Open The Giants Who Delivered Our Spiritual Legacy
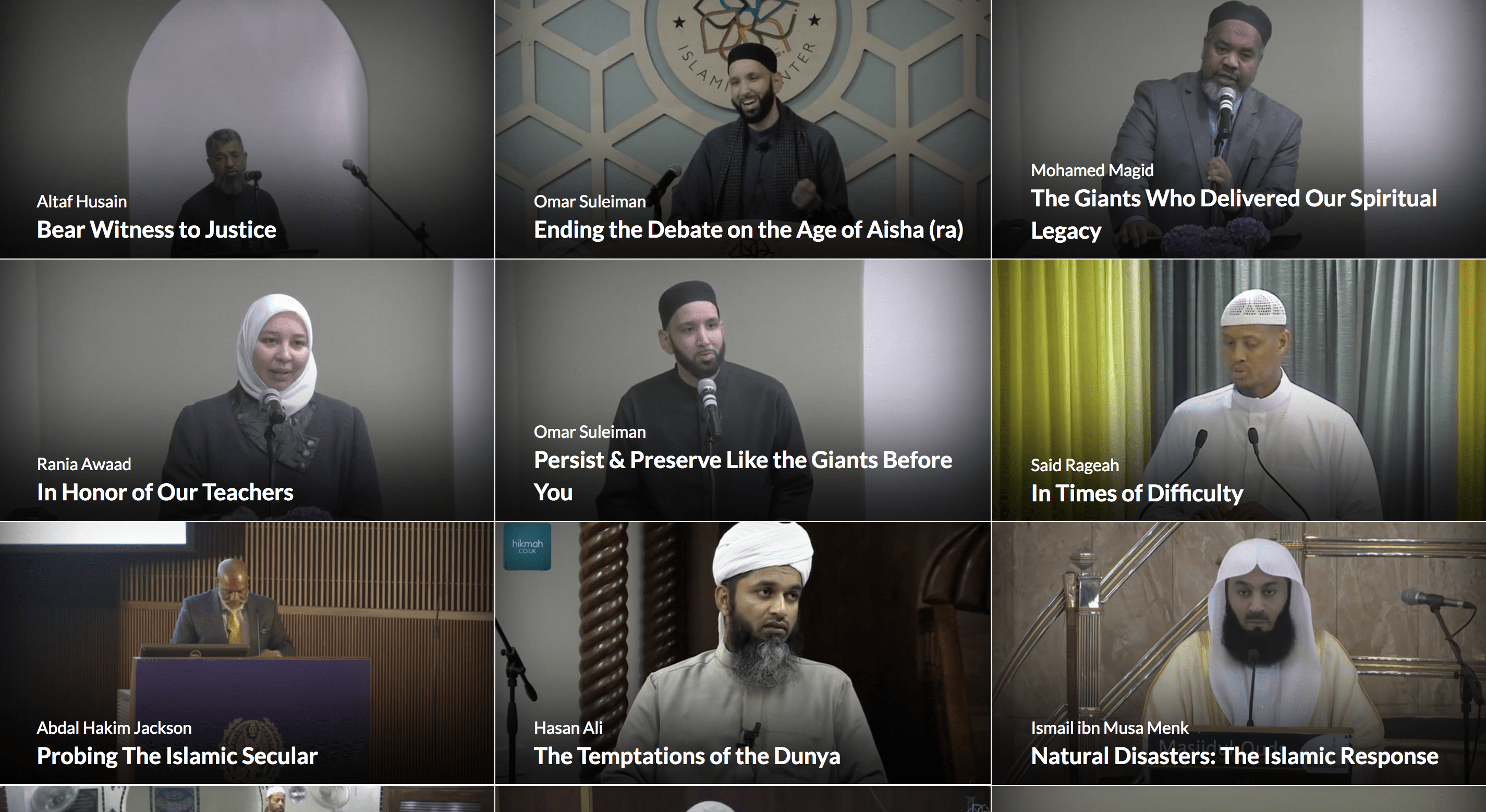1486x812 pixels. (1233, 214)
